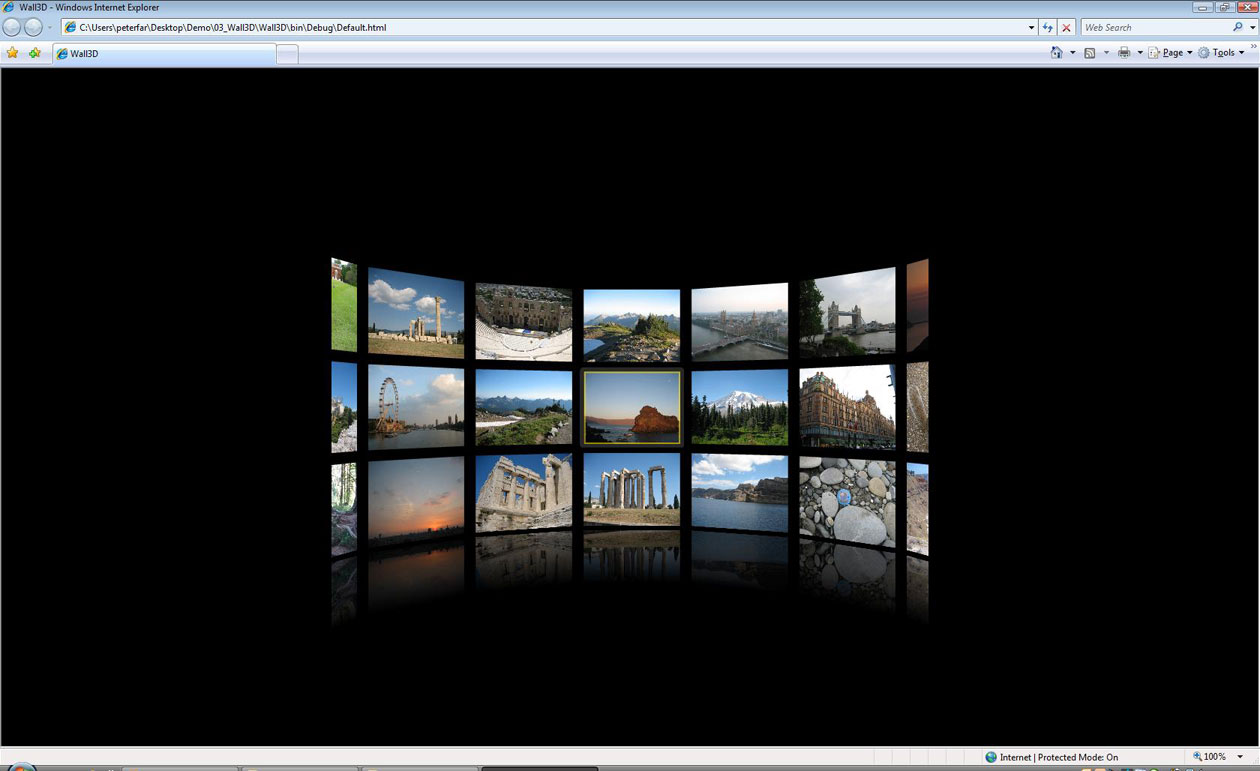Expand the zoom level dropdown arrow
Screen dimensions: 1260x771
click(x=1241, y=757)
